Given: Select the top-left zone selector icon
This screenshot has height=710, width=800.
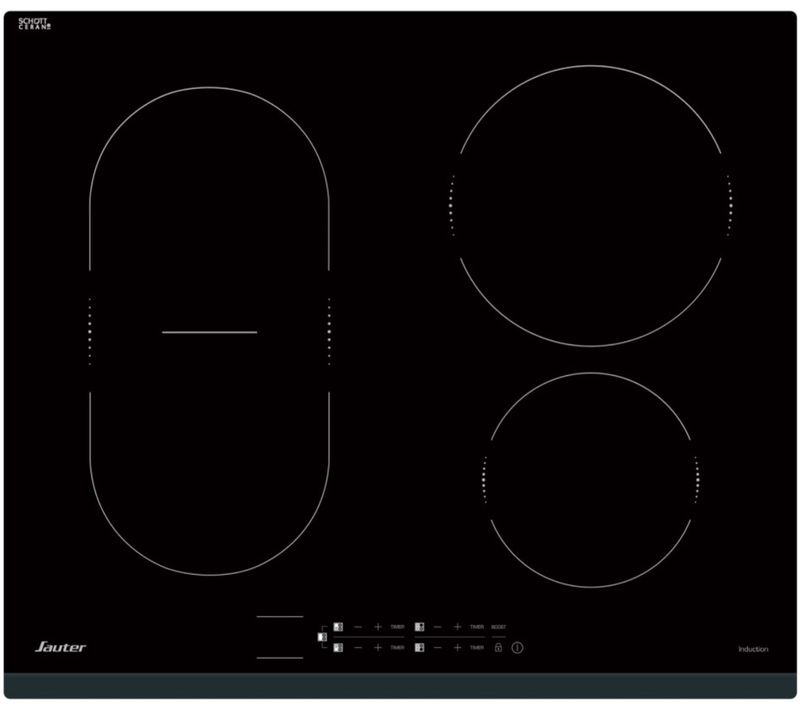Looking at the screenshot, I should pos(339,627).
